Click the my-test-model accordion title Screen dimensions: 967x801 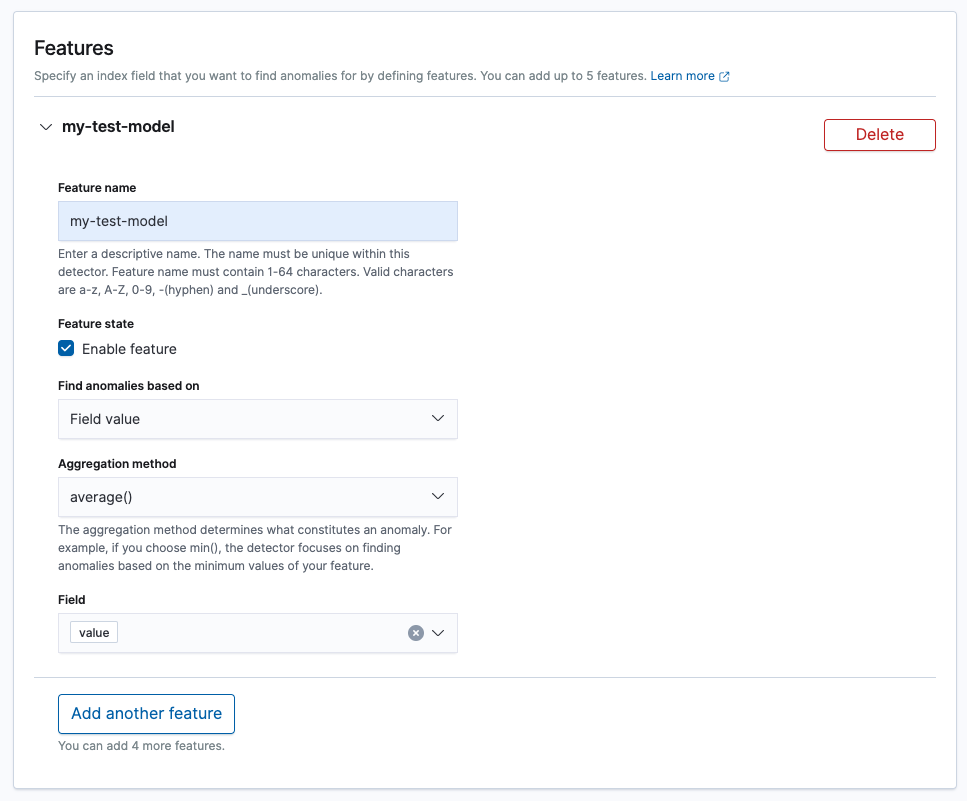coord(118,127)
